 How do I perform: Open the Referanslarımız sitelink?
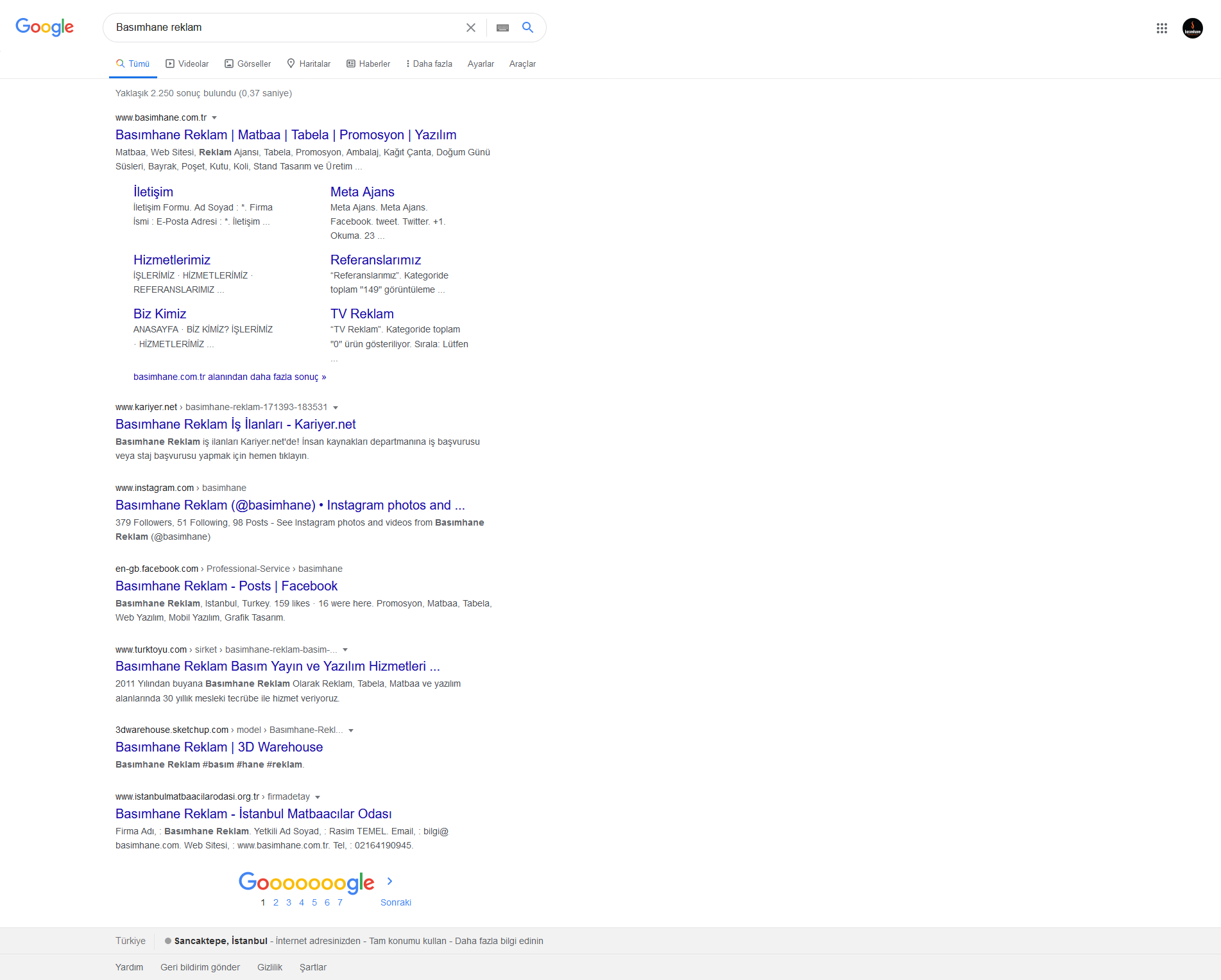(376, 260)
